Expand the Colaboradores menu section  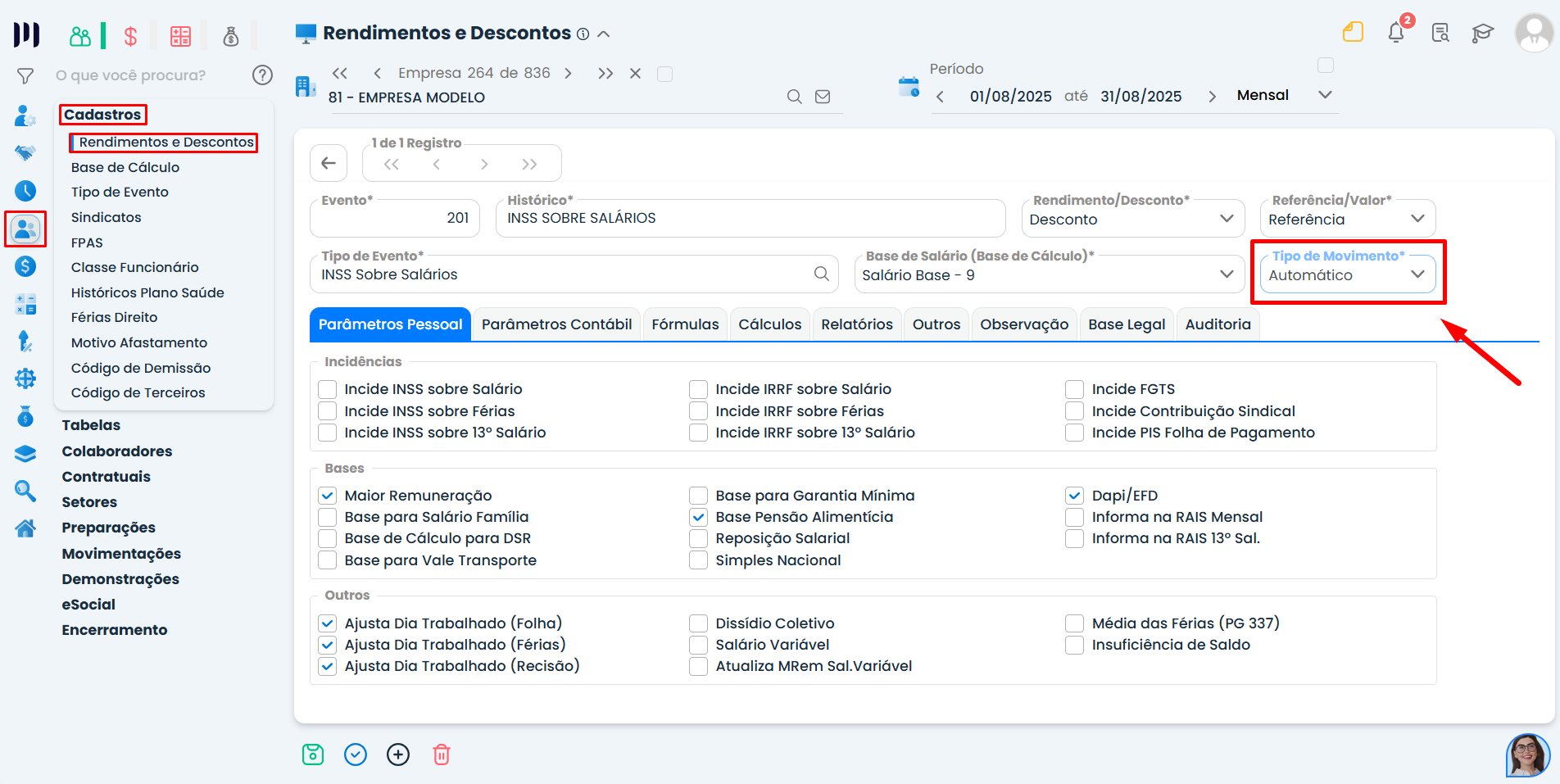click(x=117, y=451)
